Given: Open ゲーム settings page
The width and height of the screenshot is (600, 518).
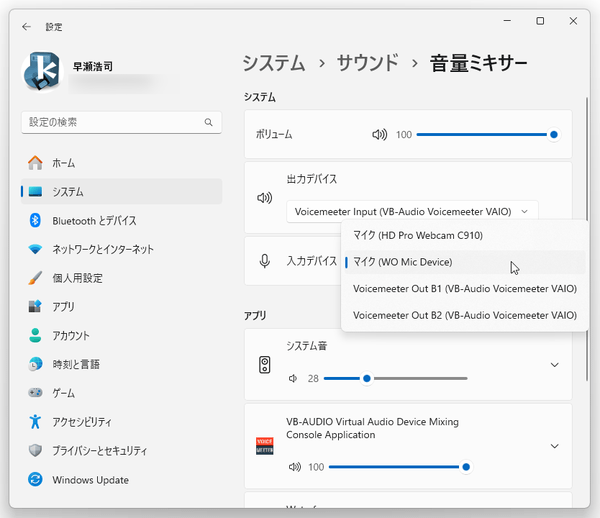Looking at the screenshot, I should pyautogui.click(x=122, y=393).
